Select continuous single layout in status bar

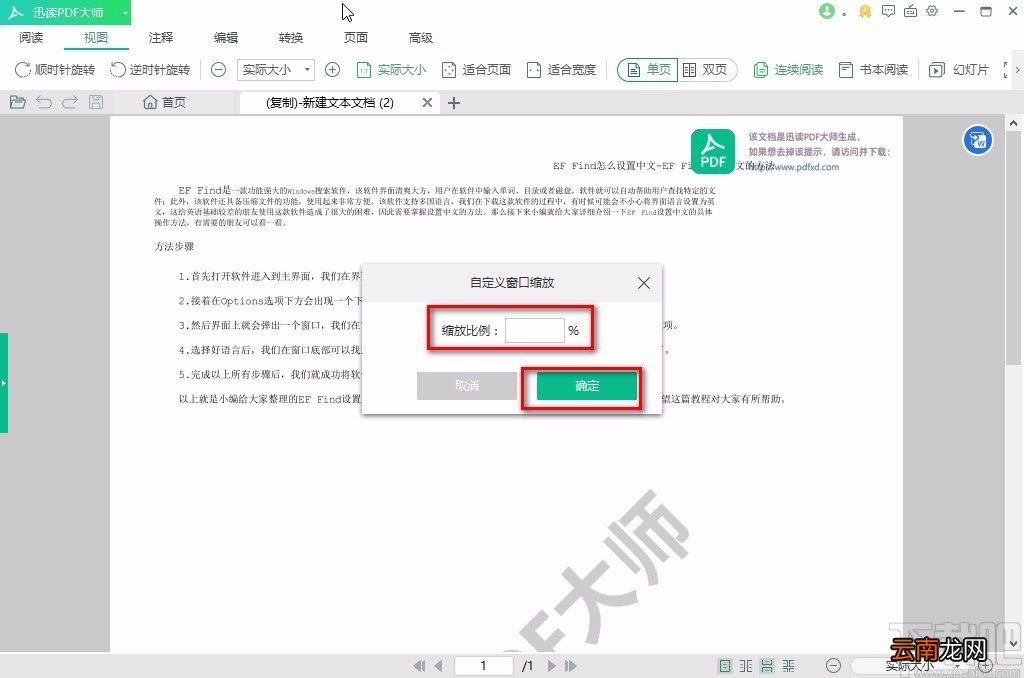point(767,666)
